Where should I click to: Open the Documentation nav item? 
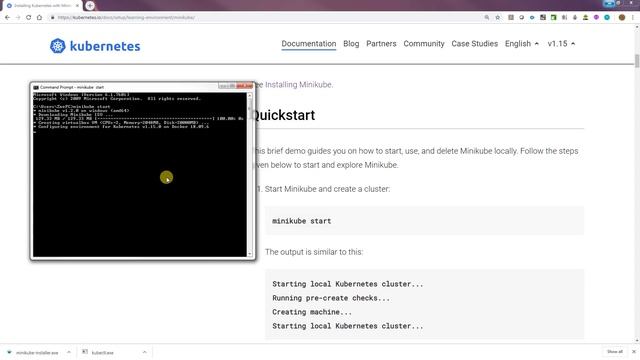(x=309, y=44)
